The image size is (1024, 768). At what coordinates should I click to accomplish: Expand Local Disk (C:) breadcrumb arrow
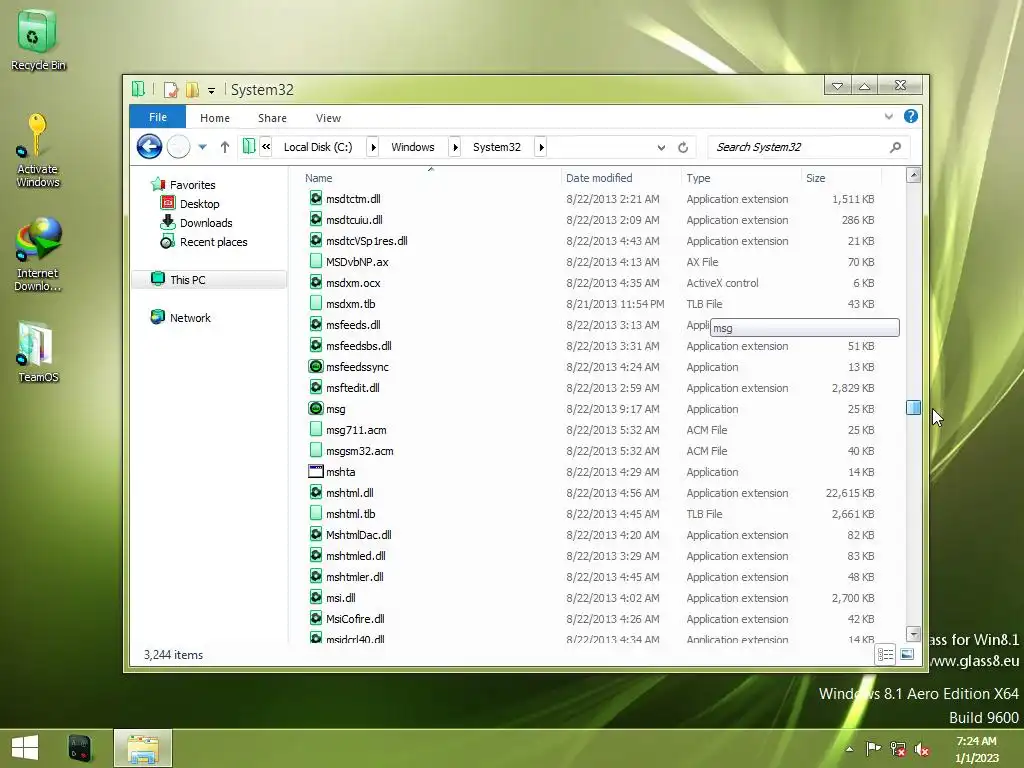pos(373,147)
